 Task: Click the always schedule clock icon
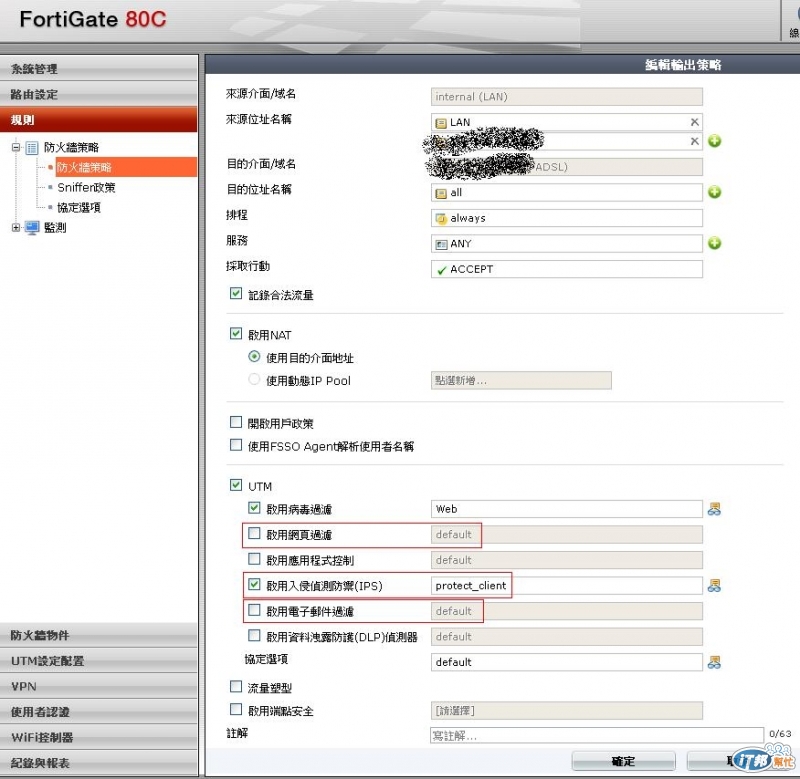441,218
